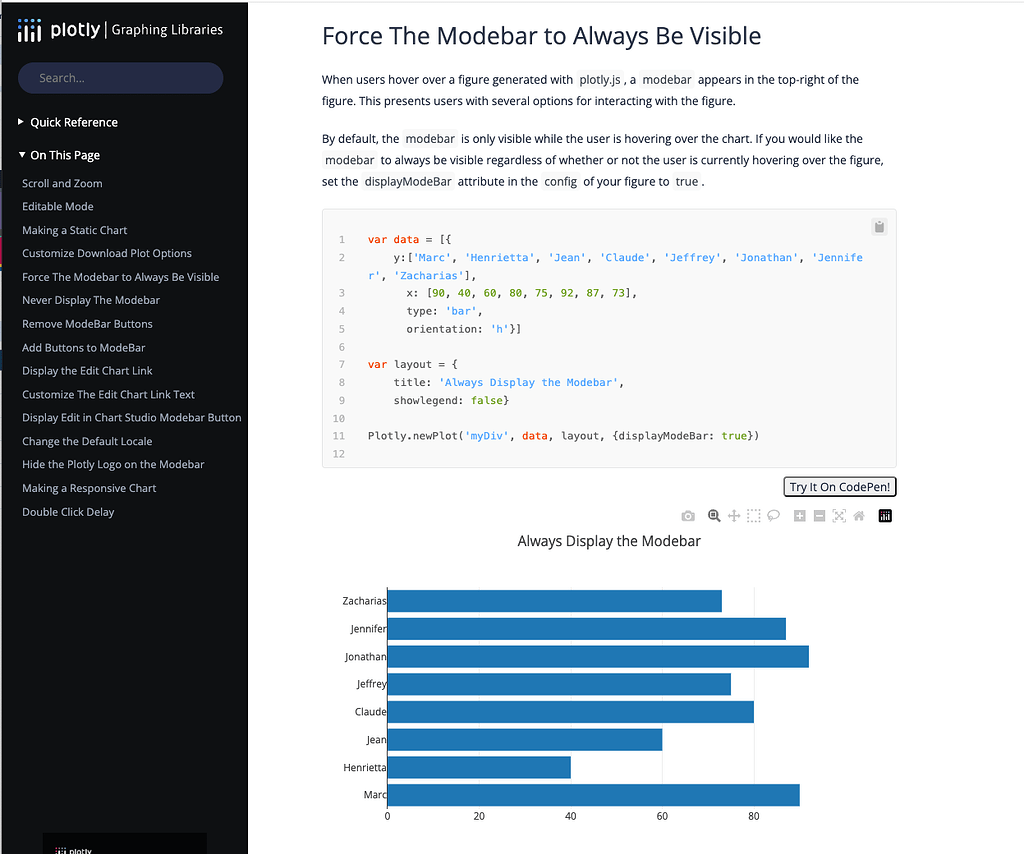Image resolution: width=1024 pixels, height=854 pixels.
Task: Click the Try It On CodePen button
Action: pyautogui.click(x=839, y=486)
